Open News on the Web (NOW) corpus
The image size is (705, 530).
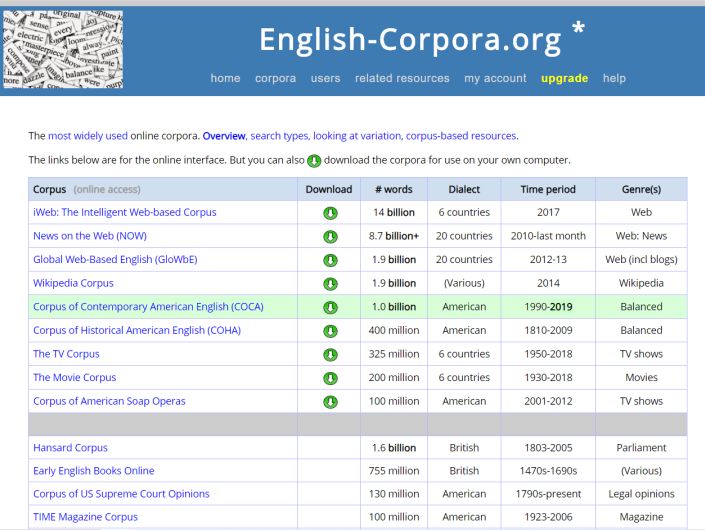tap(90, 236)
